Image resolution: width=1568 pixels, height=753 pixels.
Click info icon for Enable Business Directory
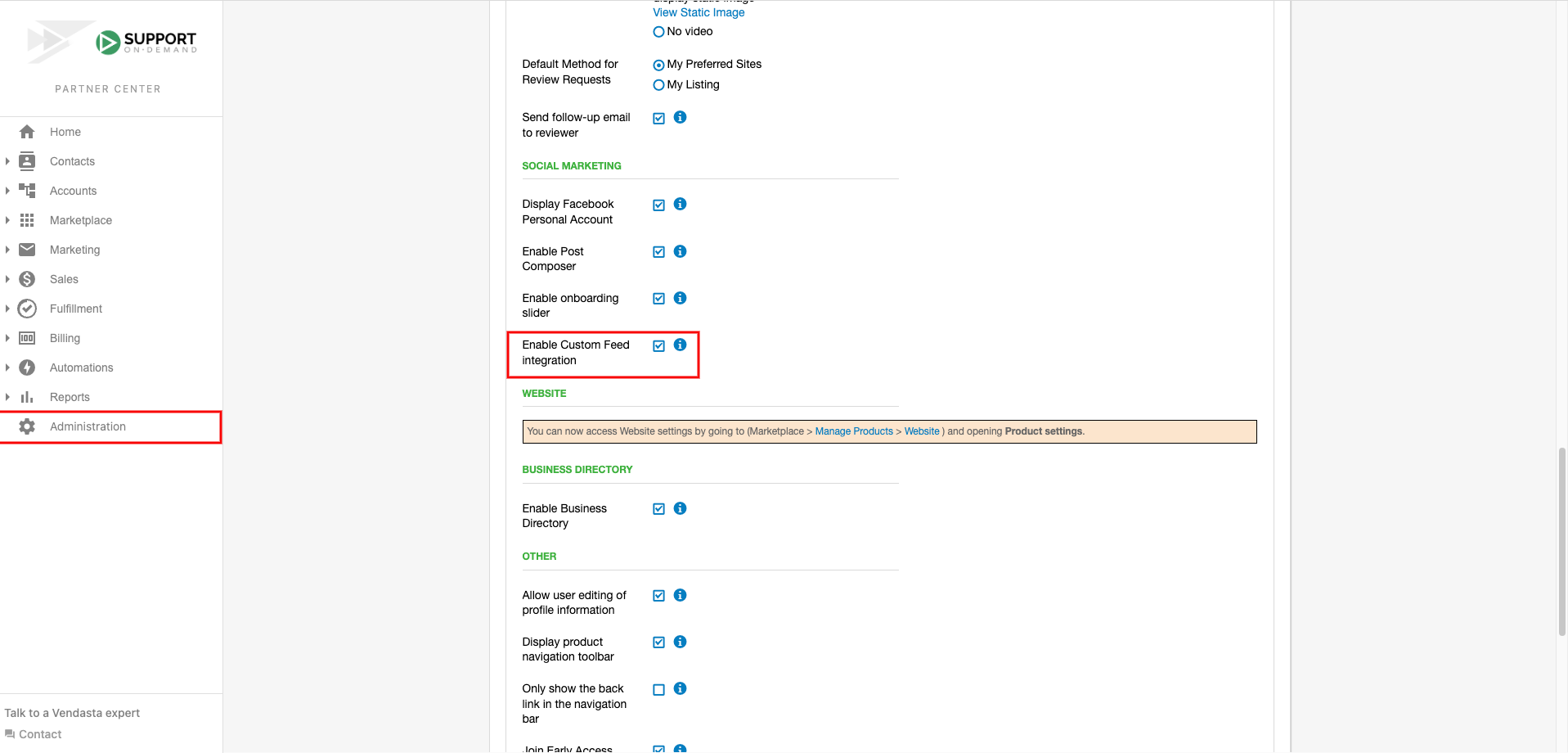(x=680, y=509)
